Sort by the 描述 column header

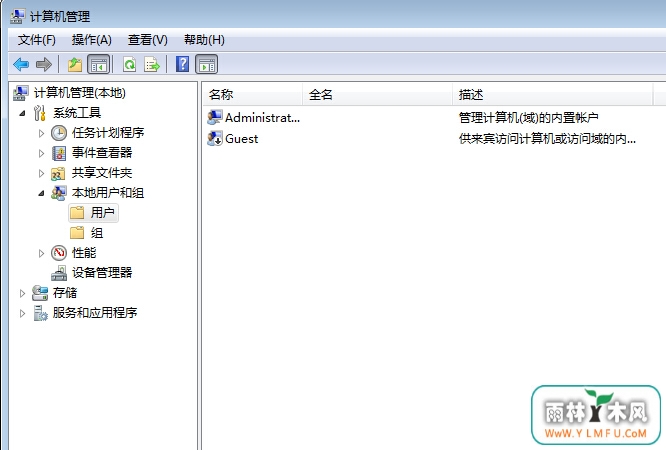[553, 94]
